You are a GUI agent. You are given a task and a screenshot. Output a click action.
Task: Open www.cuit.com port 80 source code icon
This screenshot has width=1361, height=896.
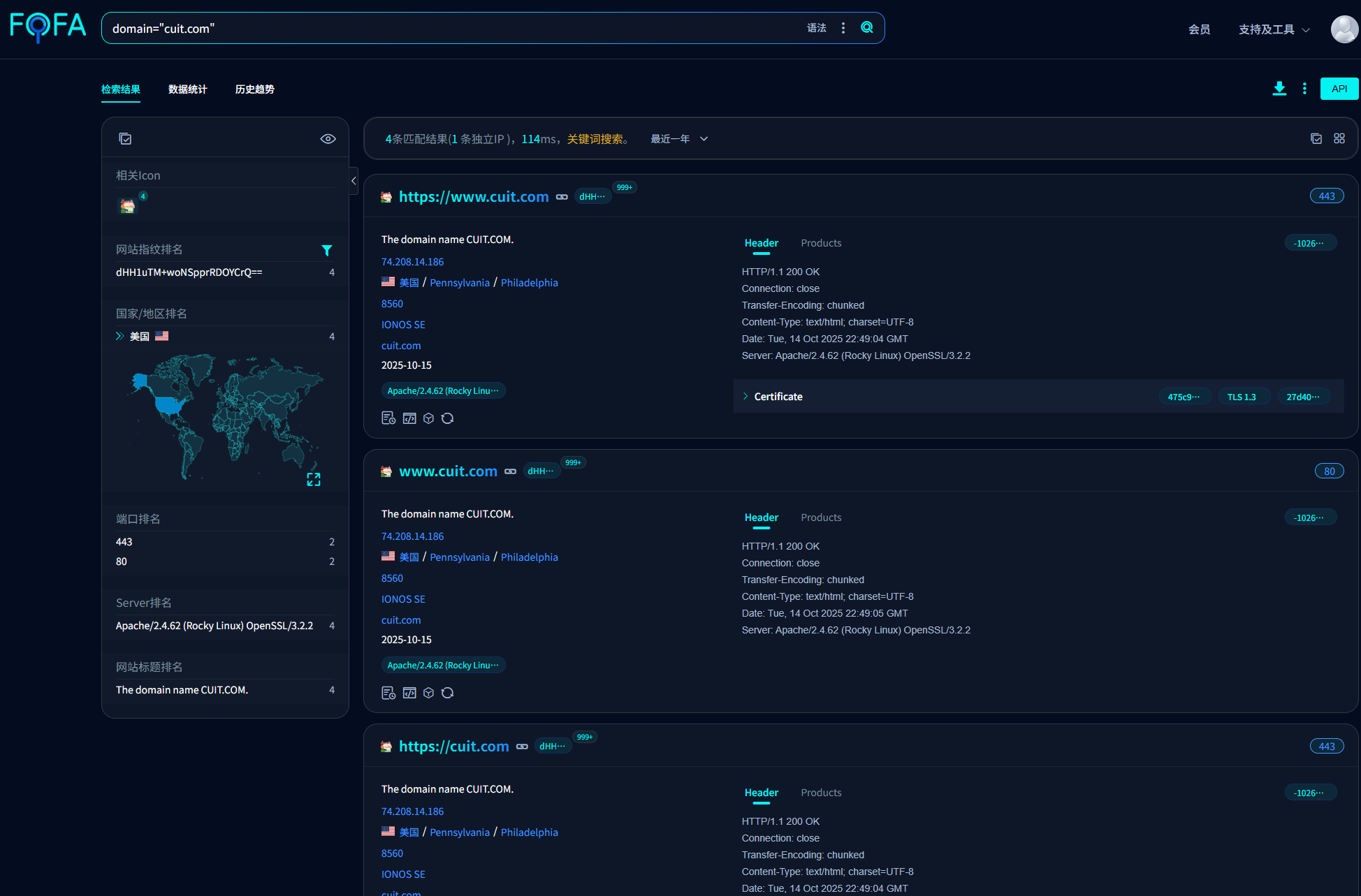click(x=409, y=693)
